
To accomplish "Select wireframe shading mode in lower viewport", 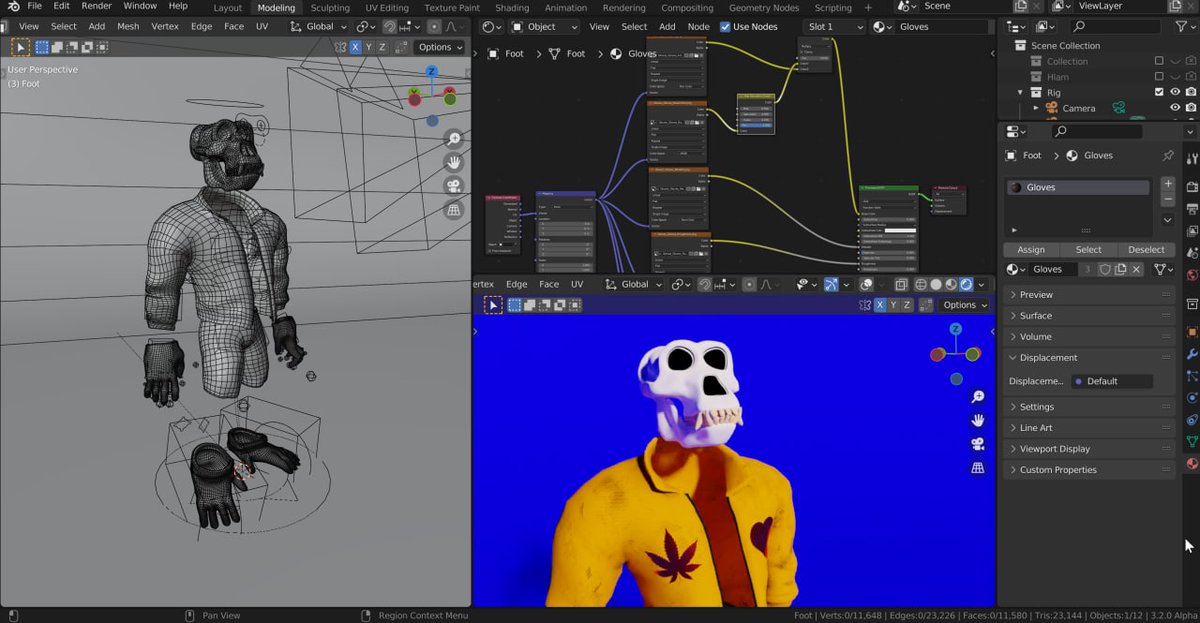I will click(x=920, y=285).
